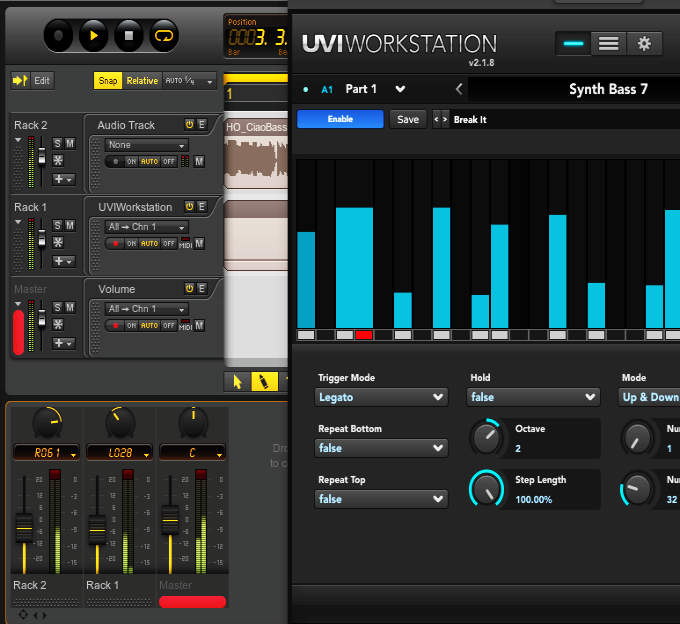680x624 pixels.
Task: Solo Rack 1
Action: [57, 225]
